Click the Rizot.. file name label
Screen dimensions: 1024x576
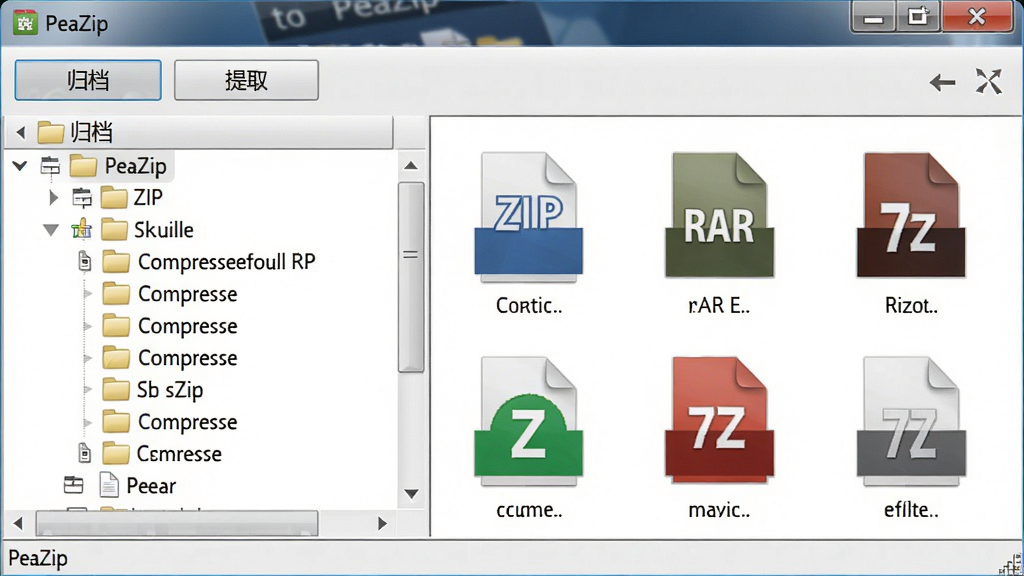pyautogui.click(x=911, y=305)
